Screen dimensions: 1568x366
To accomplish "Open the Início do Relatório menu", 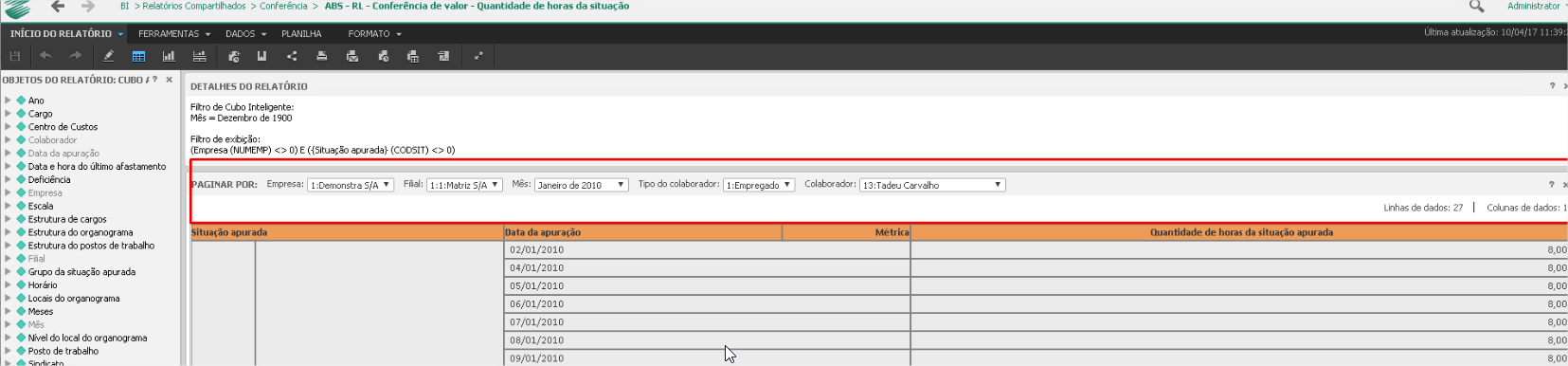I will (66, 33).
